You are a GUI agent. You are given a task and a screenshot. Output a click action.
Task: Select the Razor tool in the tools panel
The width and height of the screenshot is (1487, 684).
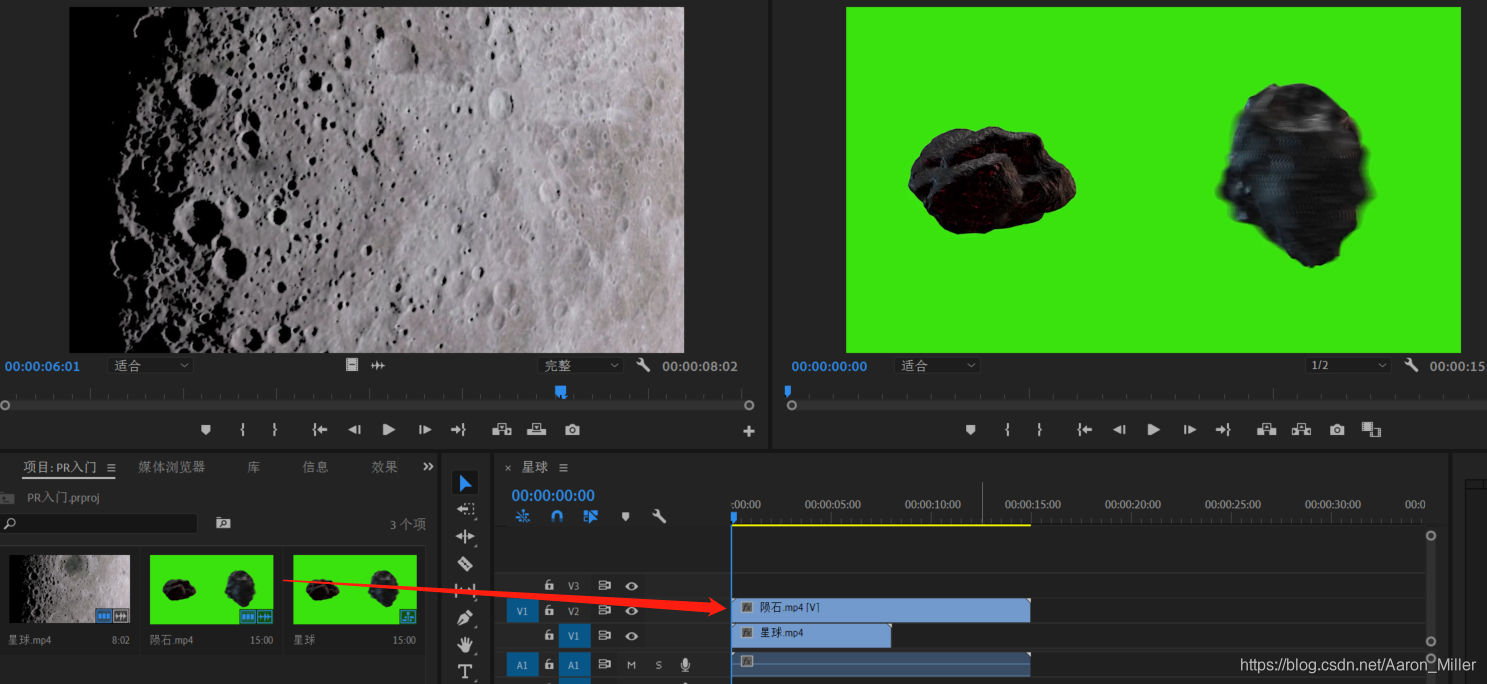465,564
